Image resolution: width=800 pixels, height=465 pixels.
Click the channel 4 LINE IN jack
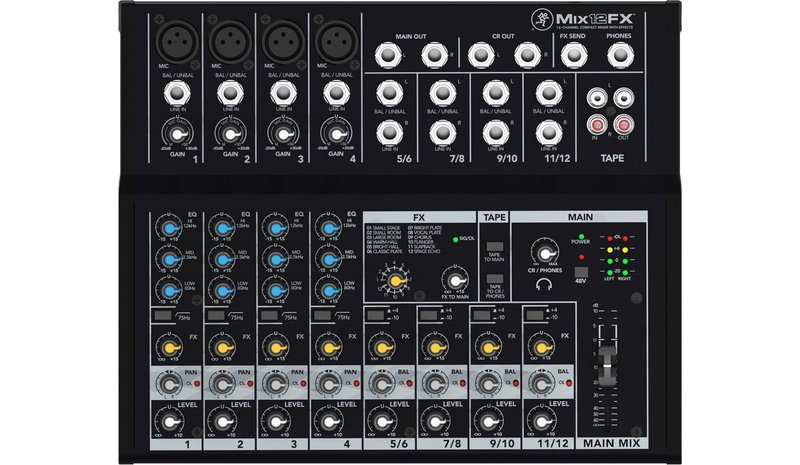pyautogui.click(x=336, y=93)
